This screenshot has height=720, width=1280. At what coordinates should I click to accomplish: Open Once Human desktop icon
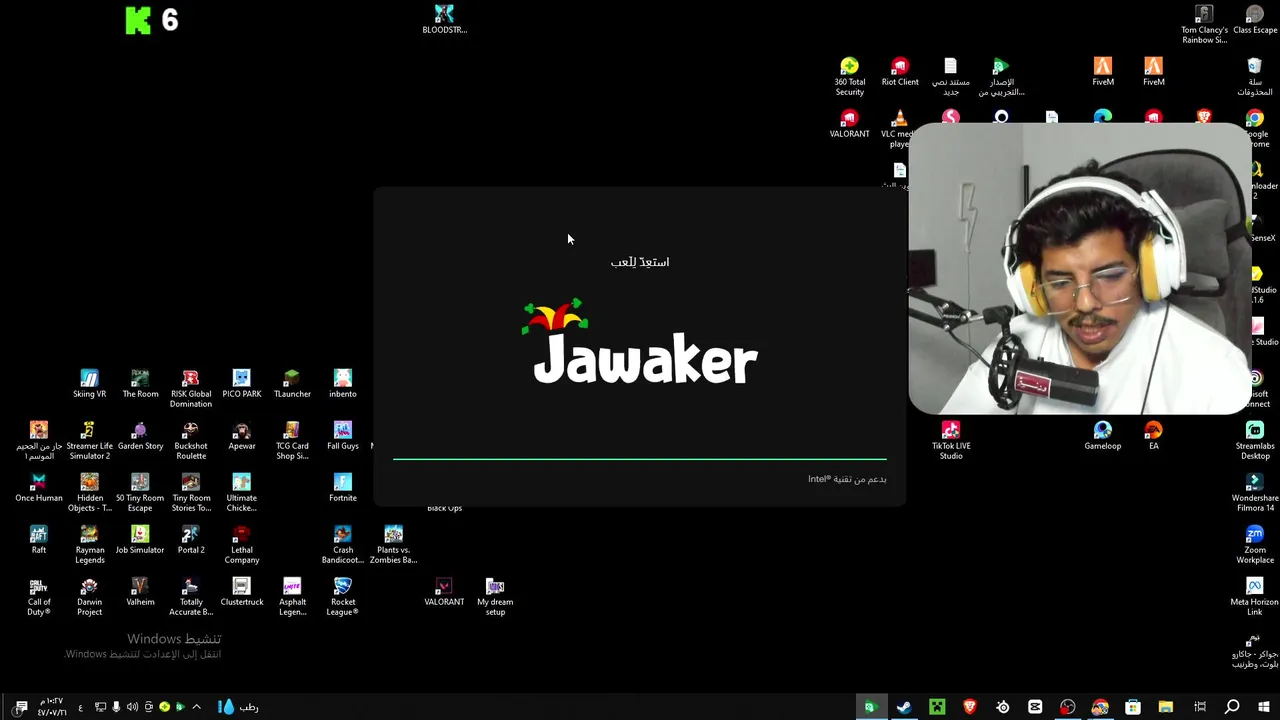[39, 487]
